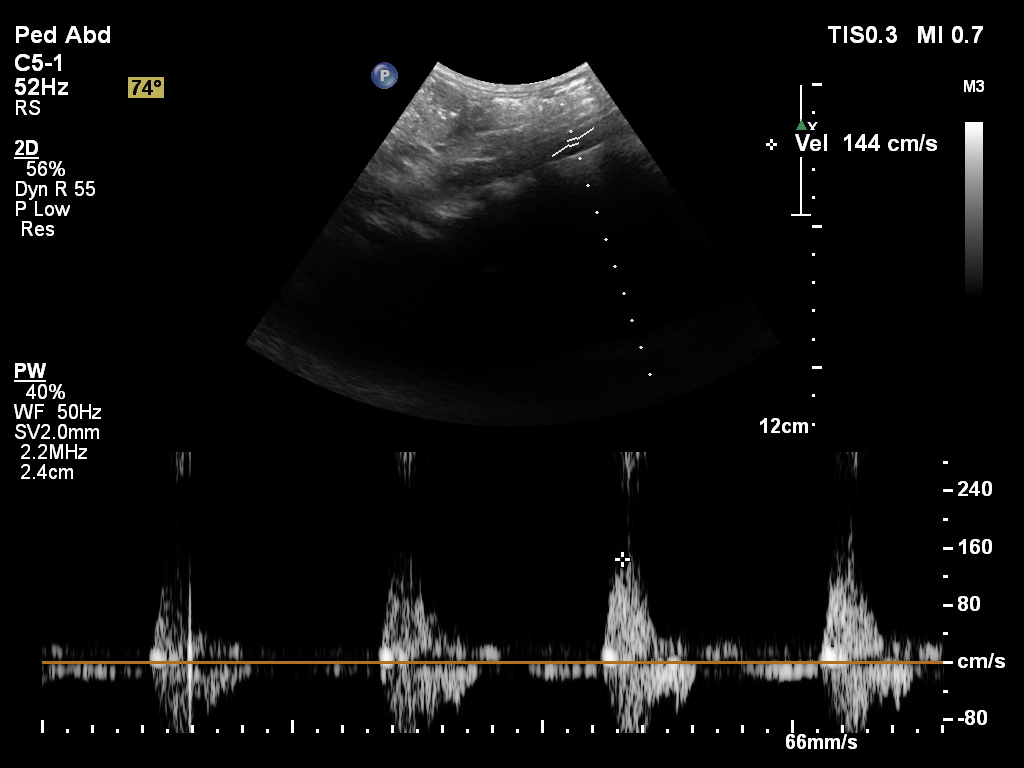The width and height of the screenshot is (1024, 768).
Task: Click the orange Doppler baseline
Action: click(x=490, y=662)
